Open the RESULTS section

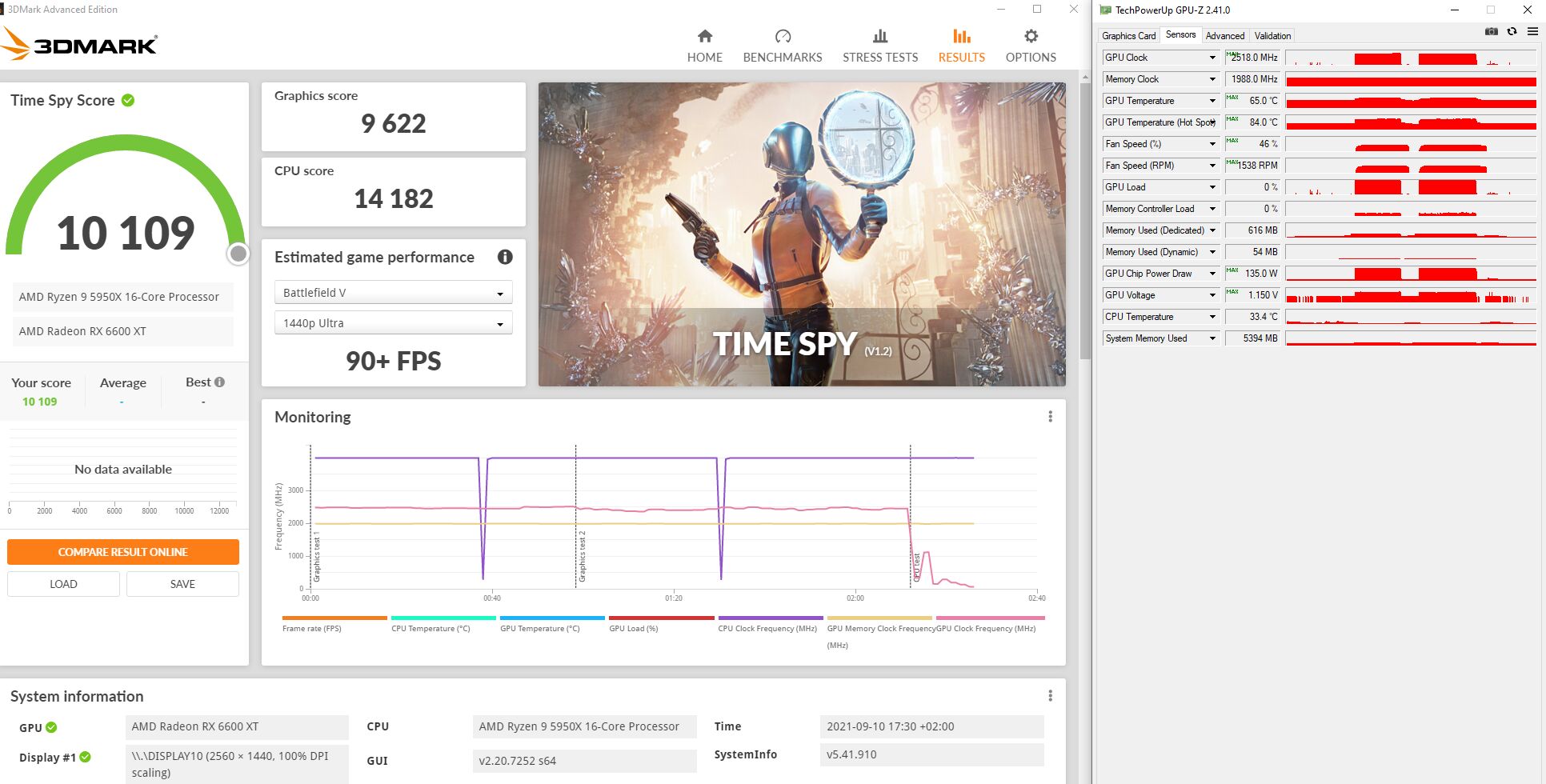coord(961,46)
